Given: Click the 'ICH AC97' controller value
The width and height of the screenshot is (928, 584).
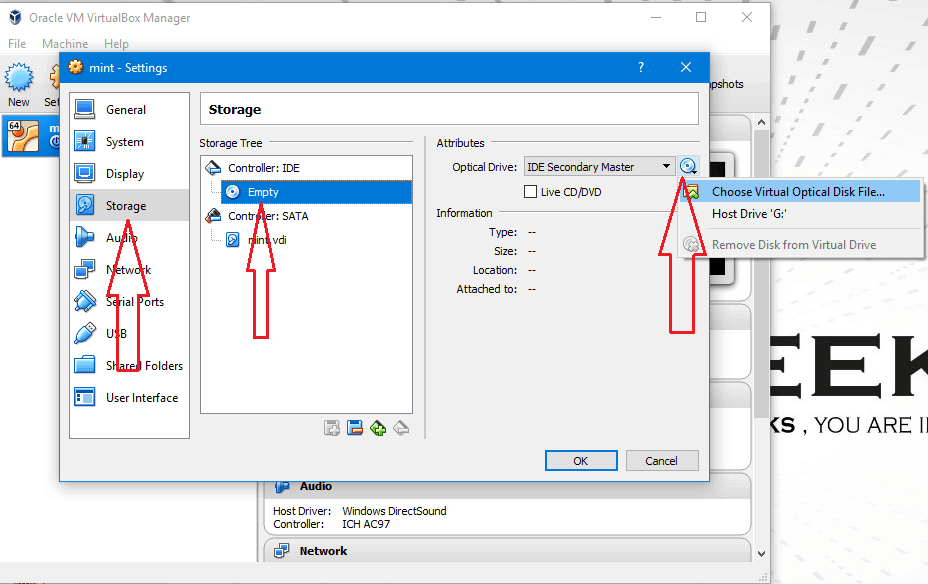Looking at the screenshot, I should [x=366, y=524].
